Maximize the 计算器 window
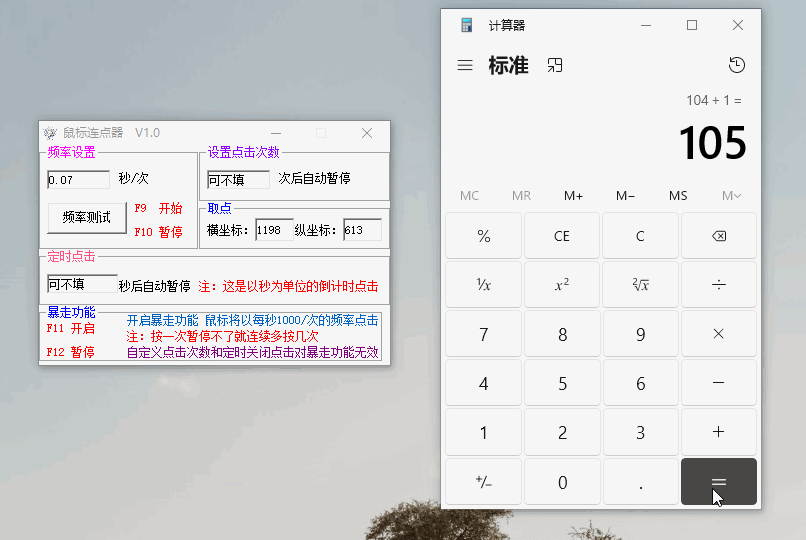The height and width of the screenshot is (540, 806). point(692,25)
